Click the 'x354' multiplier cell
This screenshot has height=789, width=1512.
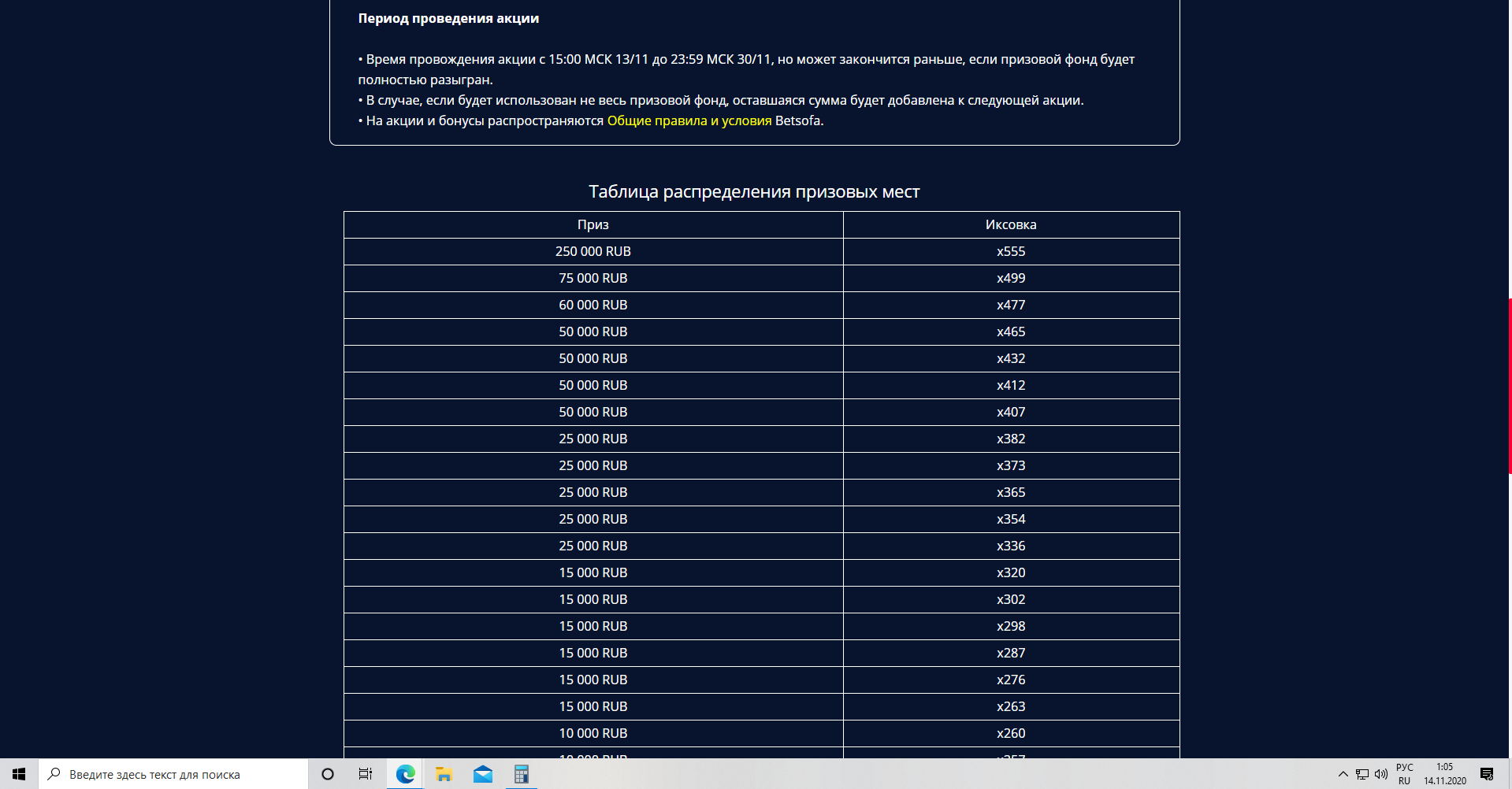point(1011,519)
